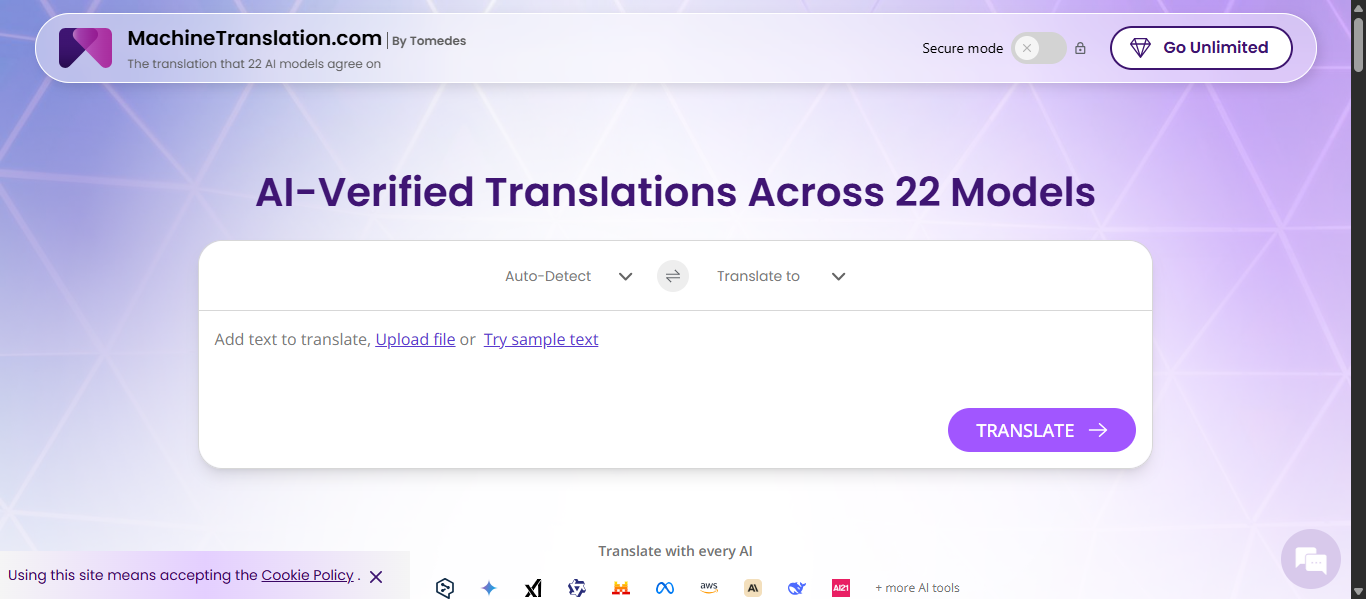Open the Upload file link

(x=415, y=339)
